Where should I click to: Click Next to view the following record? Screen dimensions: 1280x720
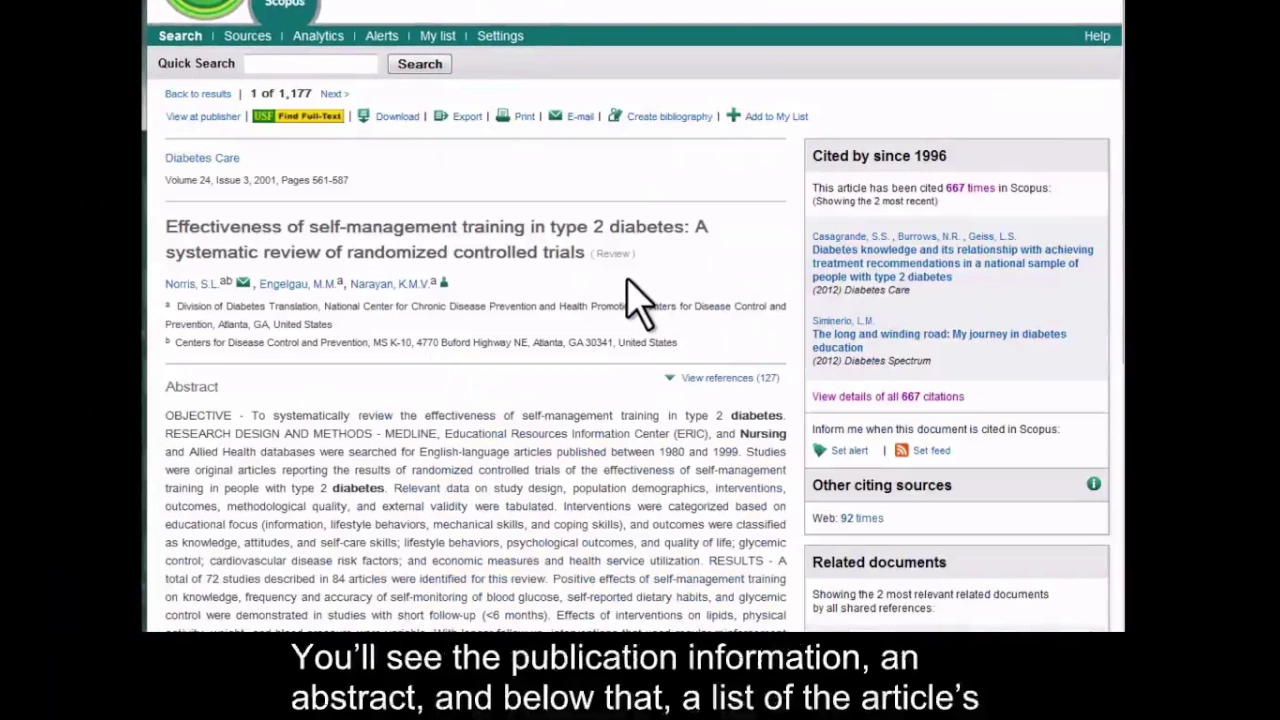coord(334,94)
